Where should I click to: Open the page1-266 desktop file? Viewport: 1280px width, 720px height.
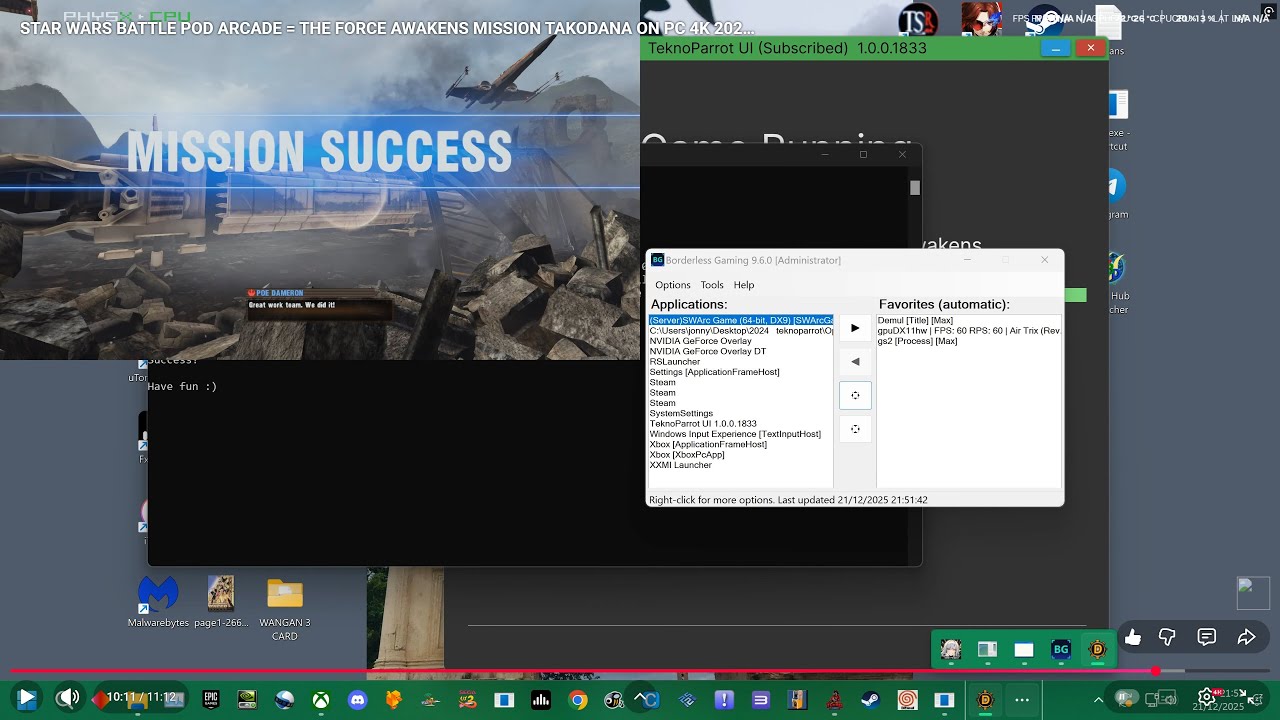click(221, 603)
